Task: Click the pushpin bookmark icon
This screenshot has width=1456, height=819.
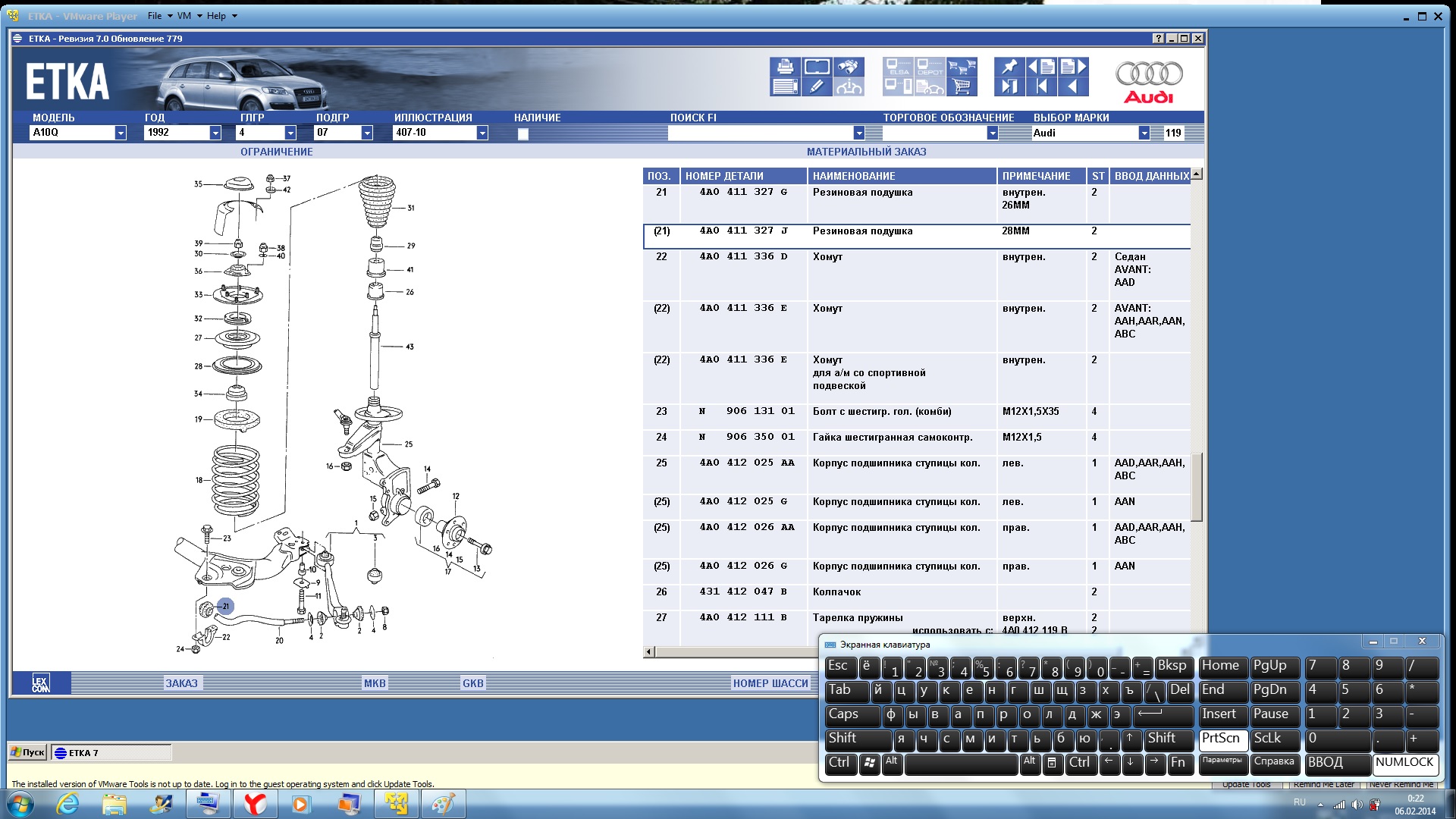Action: (x=1009, y=67)
